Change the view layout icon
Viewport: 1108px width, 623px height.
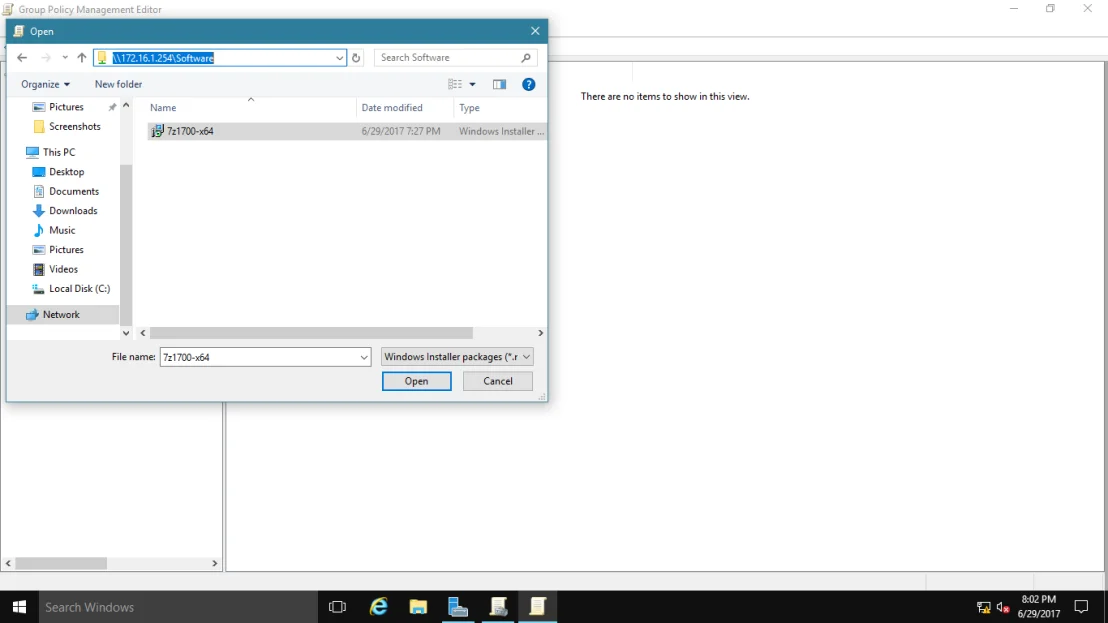455,84
